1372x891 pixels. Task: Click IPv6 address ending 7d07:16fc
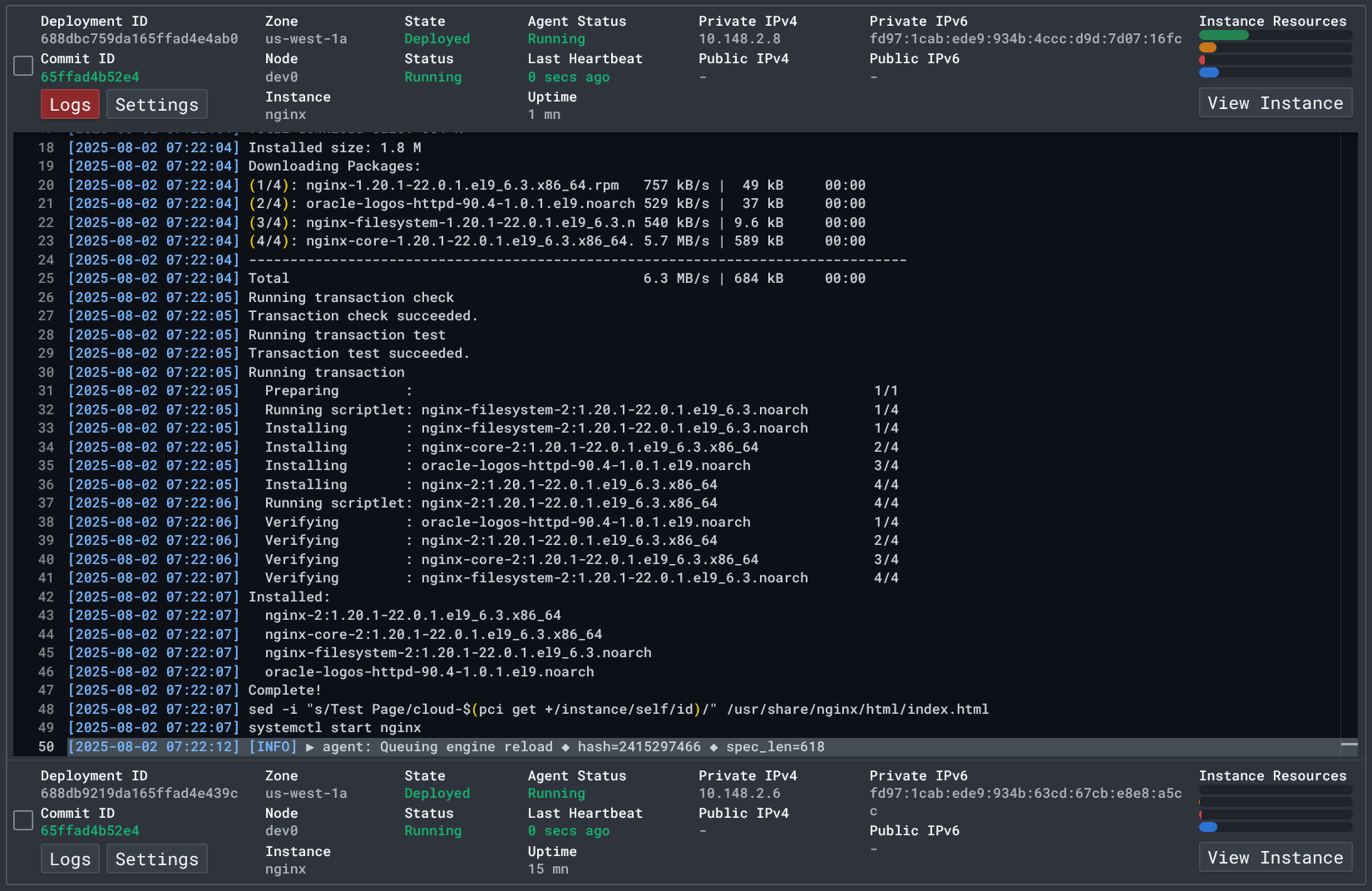(x=1025, y=39)
